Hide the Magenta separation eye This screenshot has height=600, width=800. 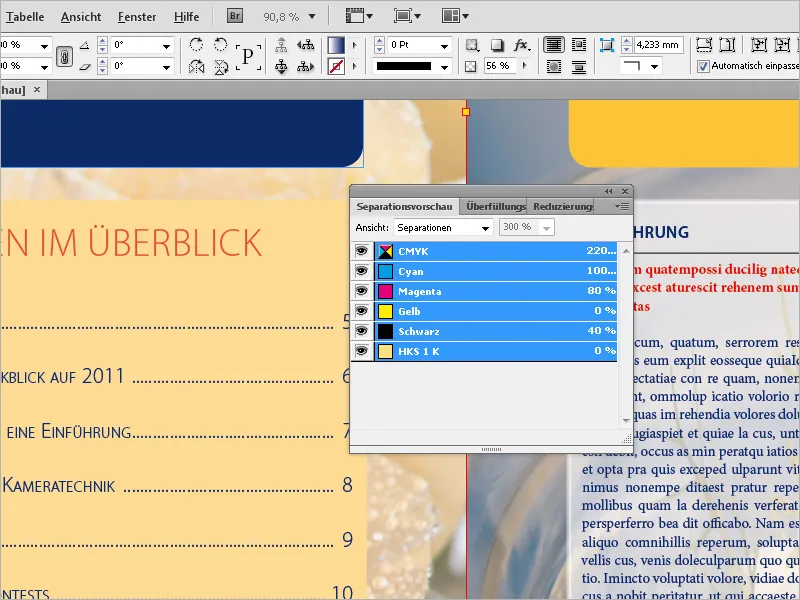[x=362, y=291]
